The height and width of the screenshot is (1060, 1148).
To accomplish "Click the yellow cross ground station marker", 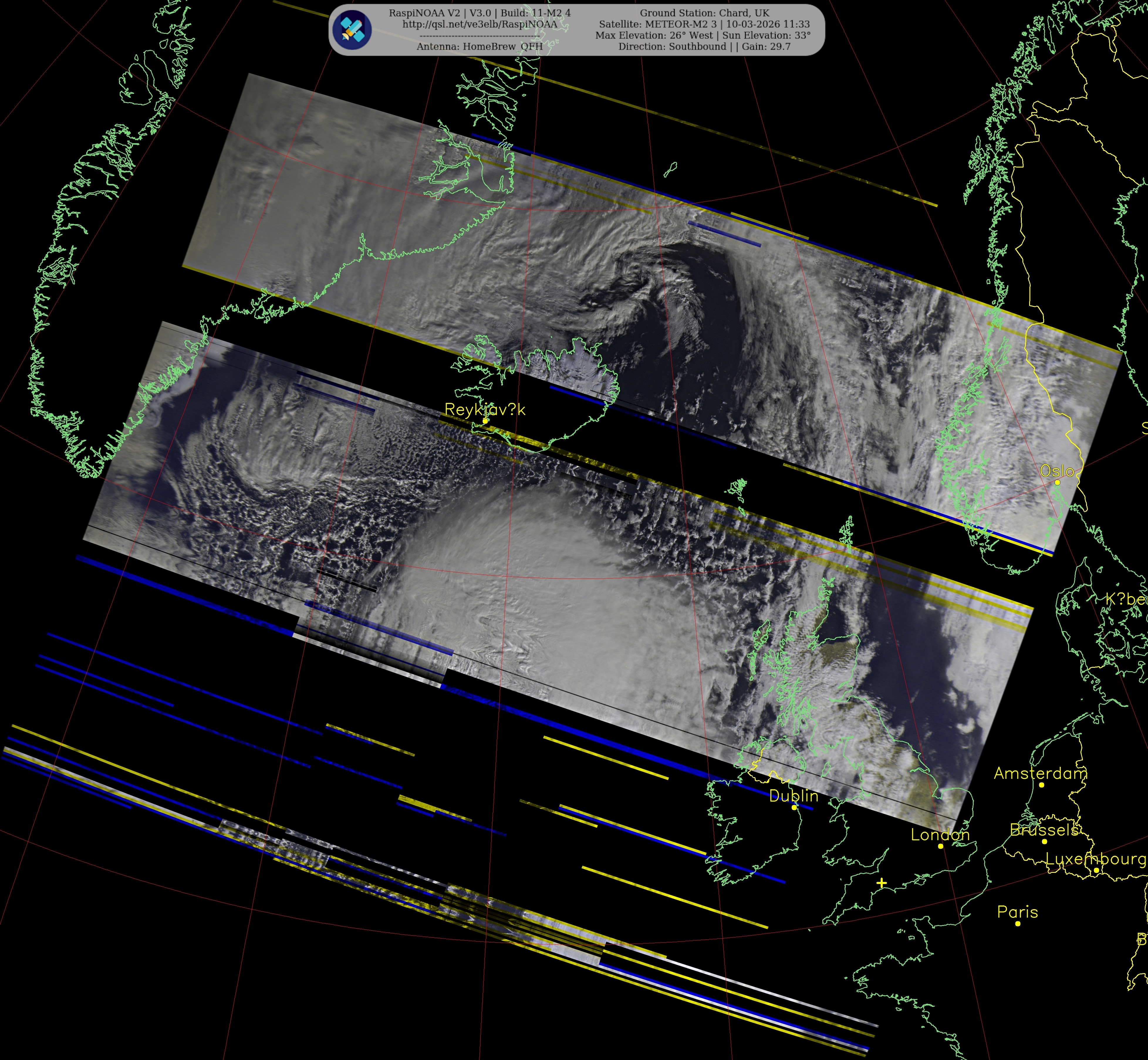I will (x=882, y=883).
